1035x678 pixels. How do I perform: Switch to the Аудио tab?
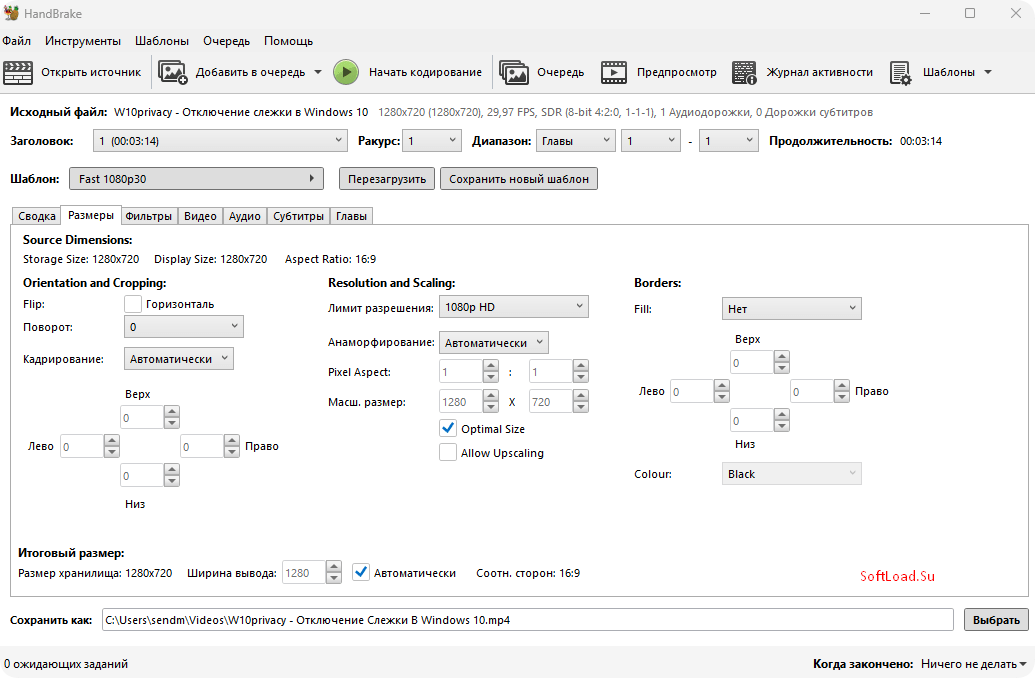click(x=245, y=216)
